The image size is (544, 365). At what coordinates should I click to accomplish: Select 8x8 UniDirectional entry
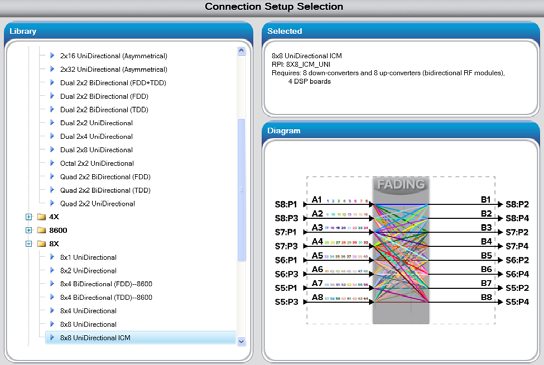[x=88, y=324]
